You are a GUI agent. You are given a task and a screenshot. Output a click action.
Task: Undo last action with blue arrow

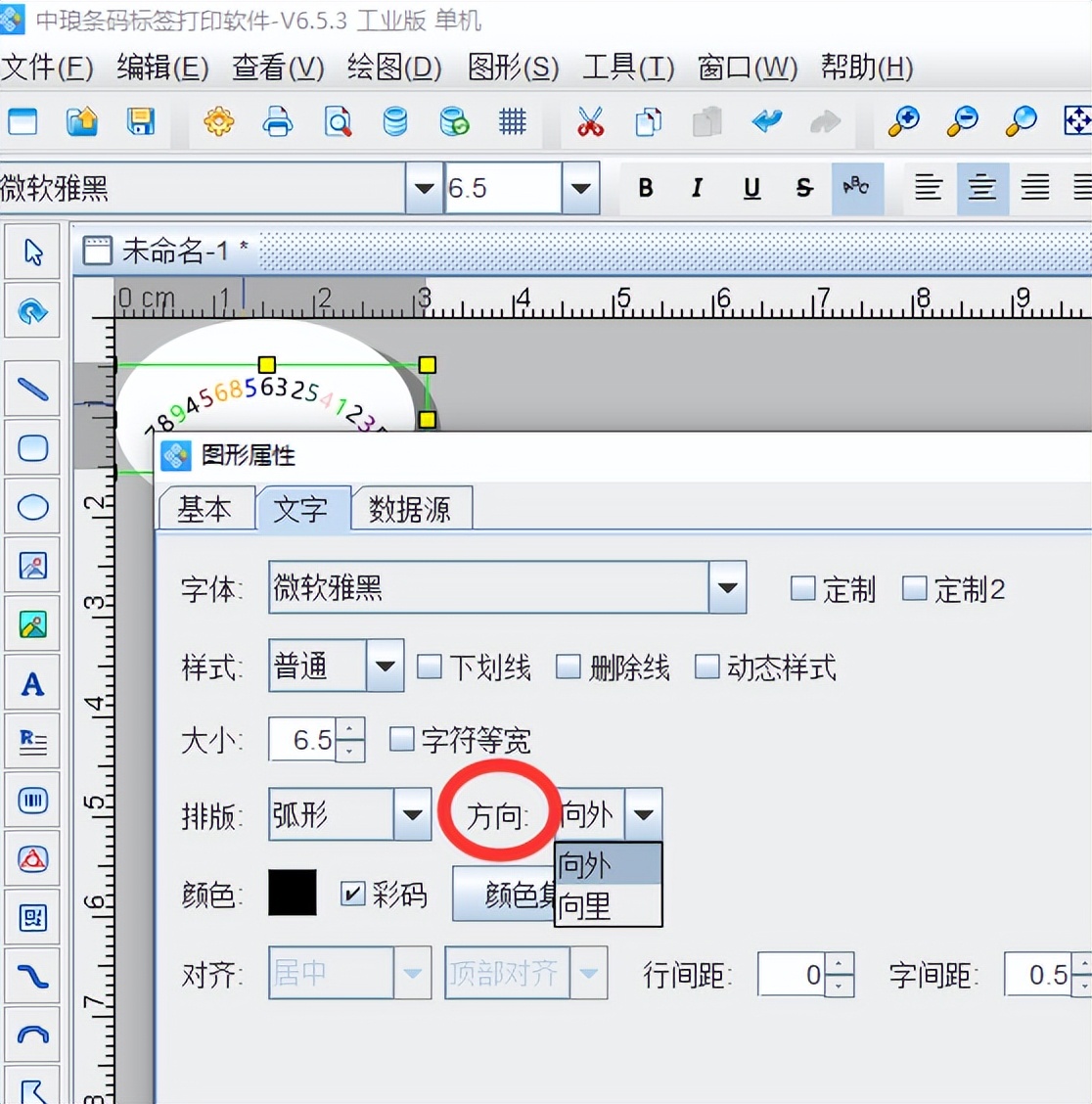[x=767, y=121]
